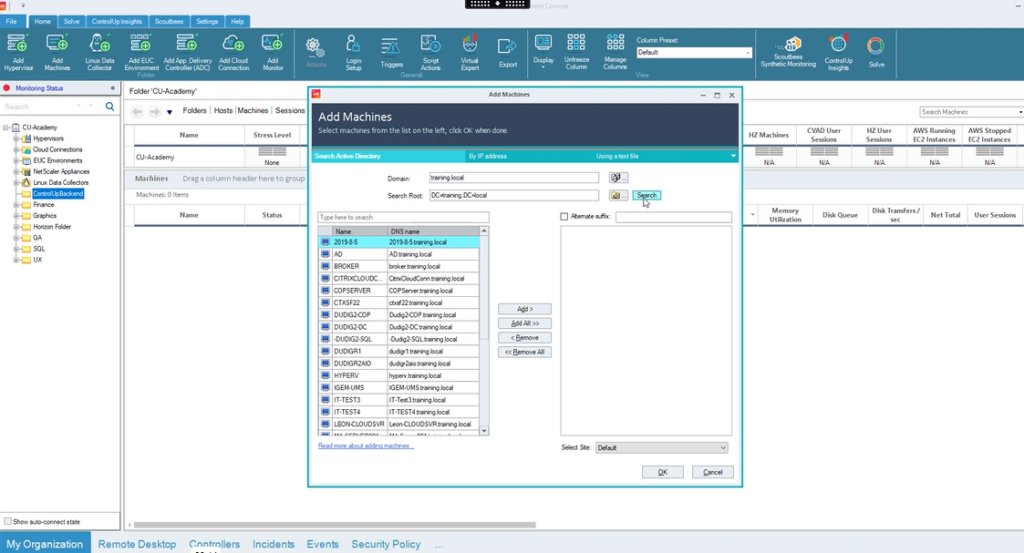Click the Add Monitor icon
Image resolution: width=1024 pixels, height=553 pixels.
(x=272, y=52)
